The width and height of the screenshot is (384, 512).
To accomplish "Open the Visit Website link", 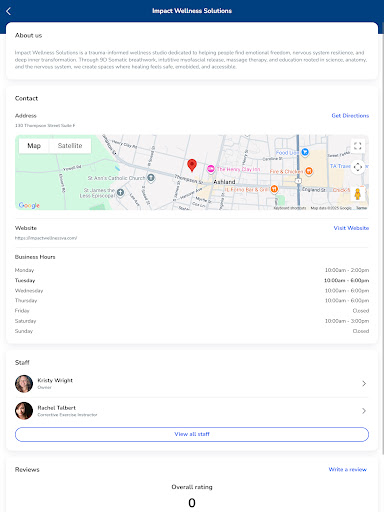I will [351, 228].
